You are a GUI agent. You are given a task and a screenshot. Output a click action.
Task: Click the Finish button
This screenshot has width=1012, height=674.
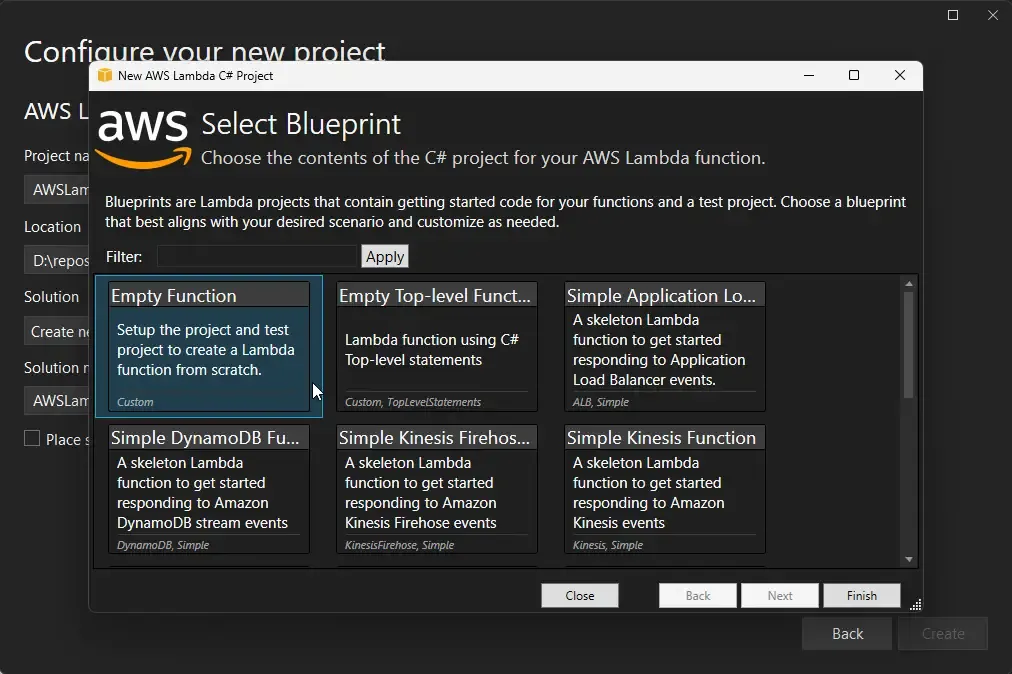(861, 595)
